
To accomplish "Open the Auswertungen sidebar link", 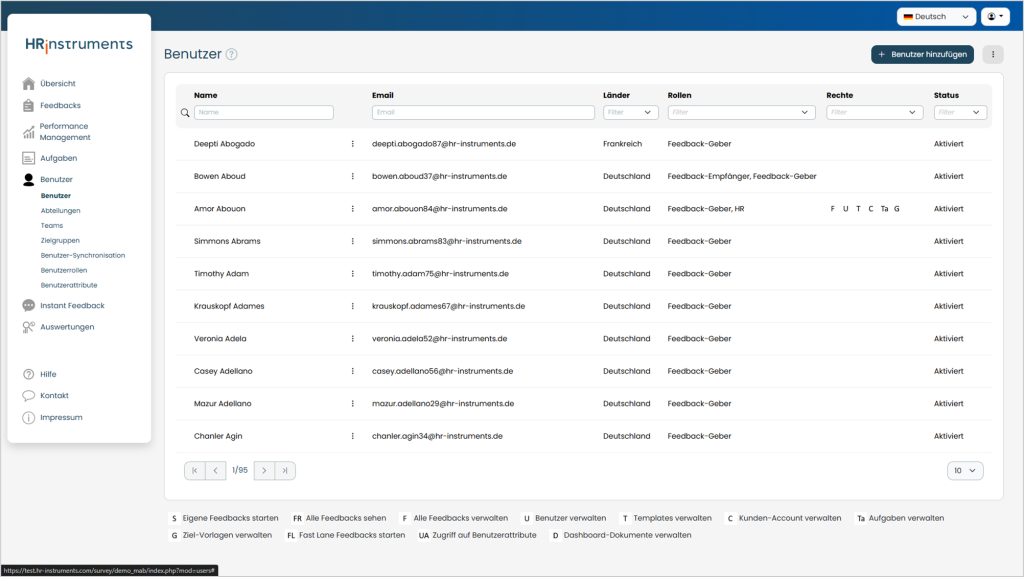I will click(67, 327).
